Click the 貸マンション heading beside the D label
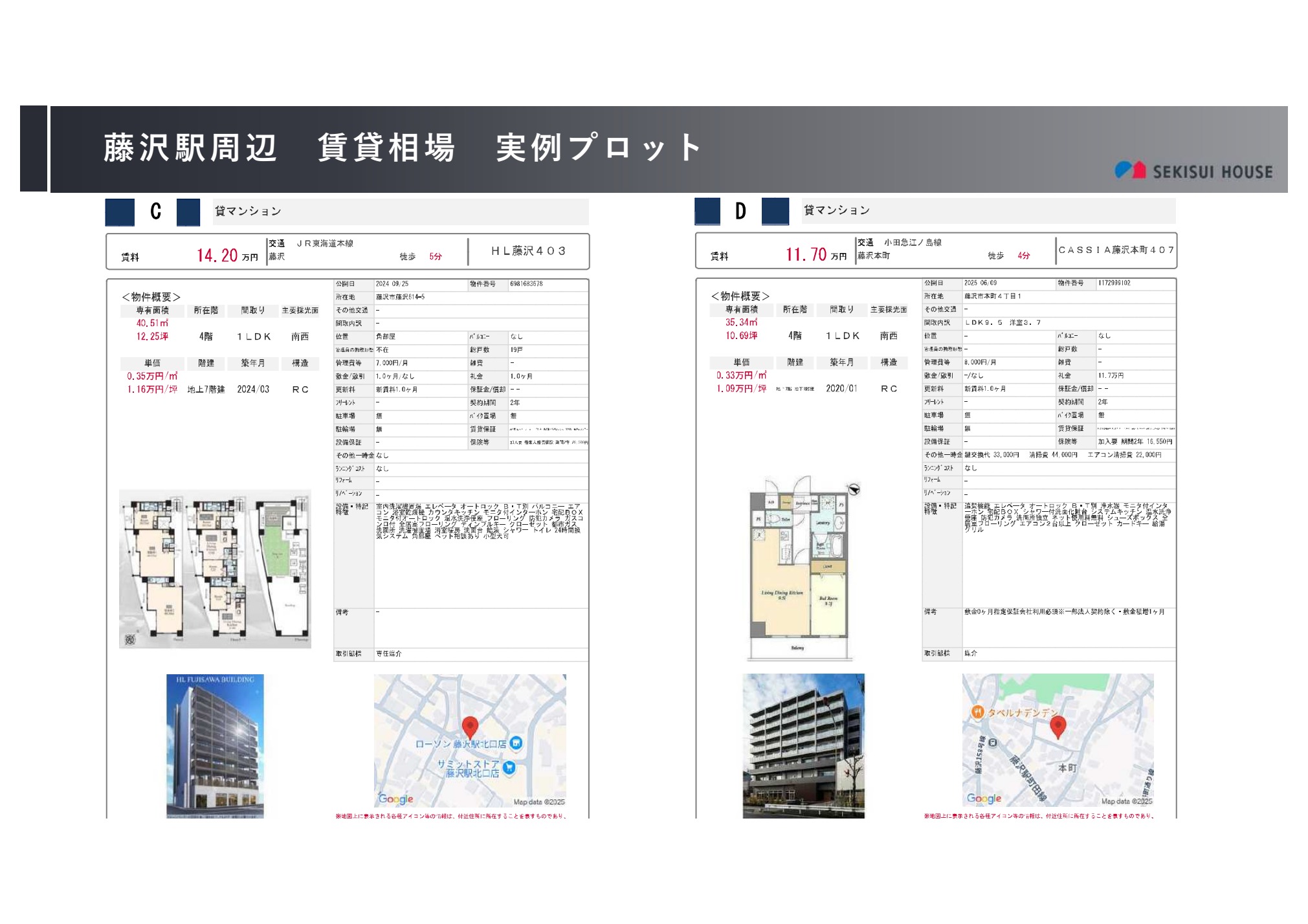 coord(836,210)
